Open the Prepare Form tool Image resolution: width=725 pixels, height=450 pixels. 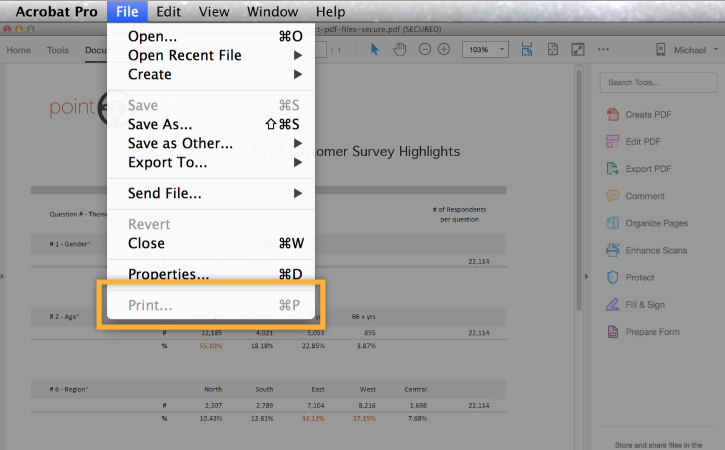(643, 332)
